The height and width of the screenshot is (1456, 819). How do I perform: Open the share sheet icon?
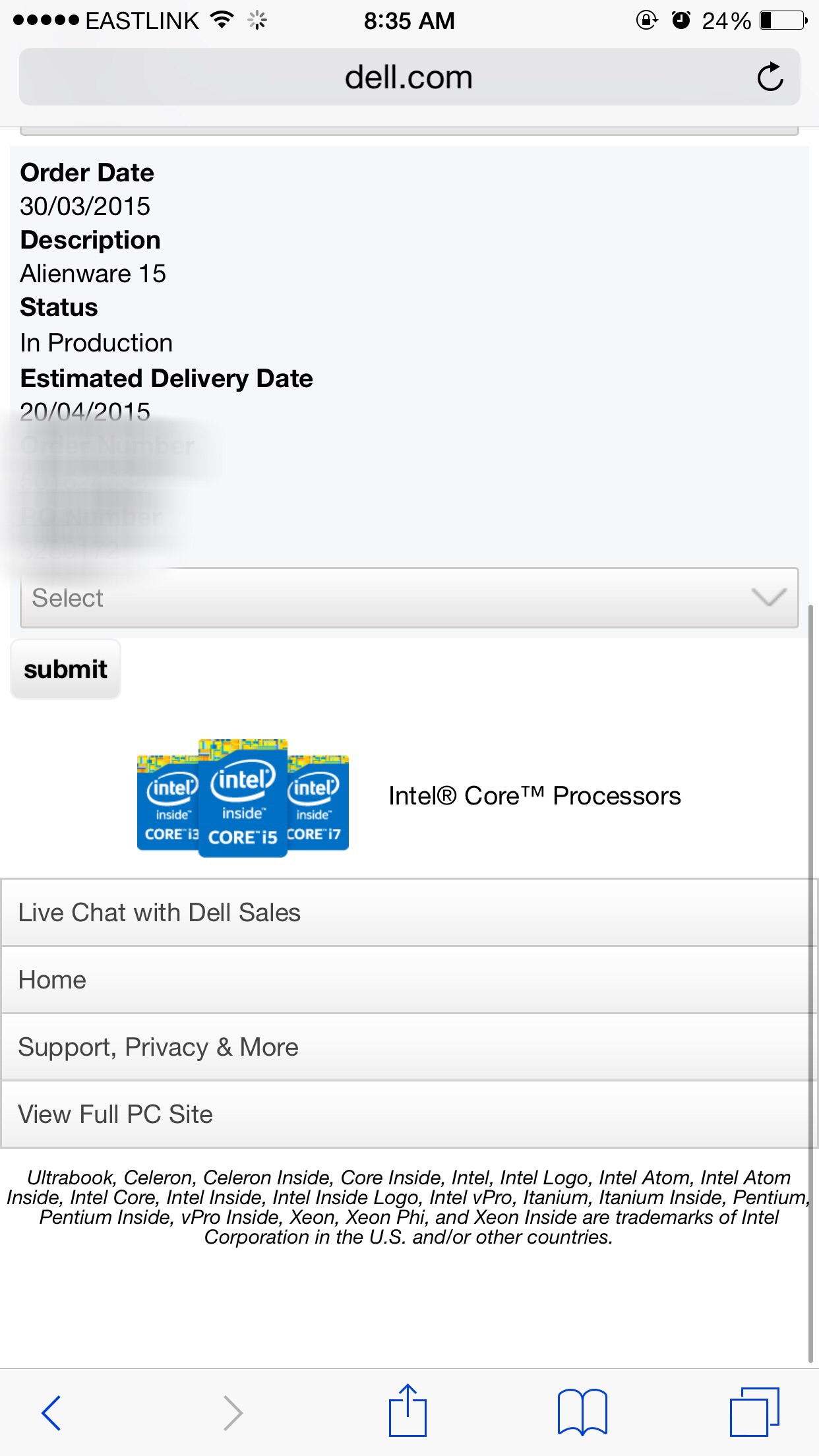coord(408,1410)
